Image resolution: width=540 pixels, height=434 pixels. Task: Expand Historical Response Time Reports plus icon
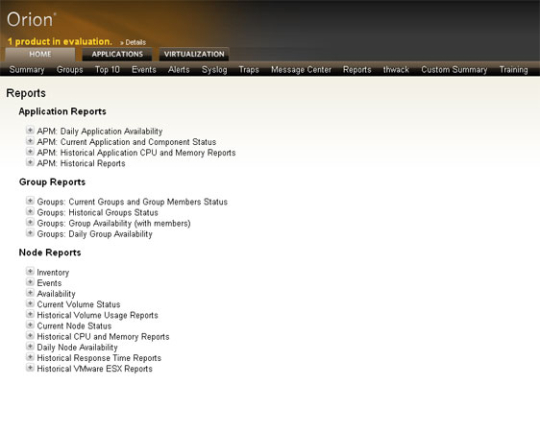30,357
